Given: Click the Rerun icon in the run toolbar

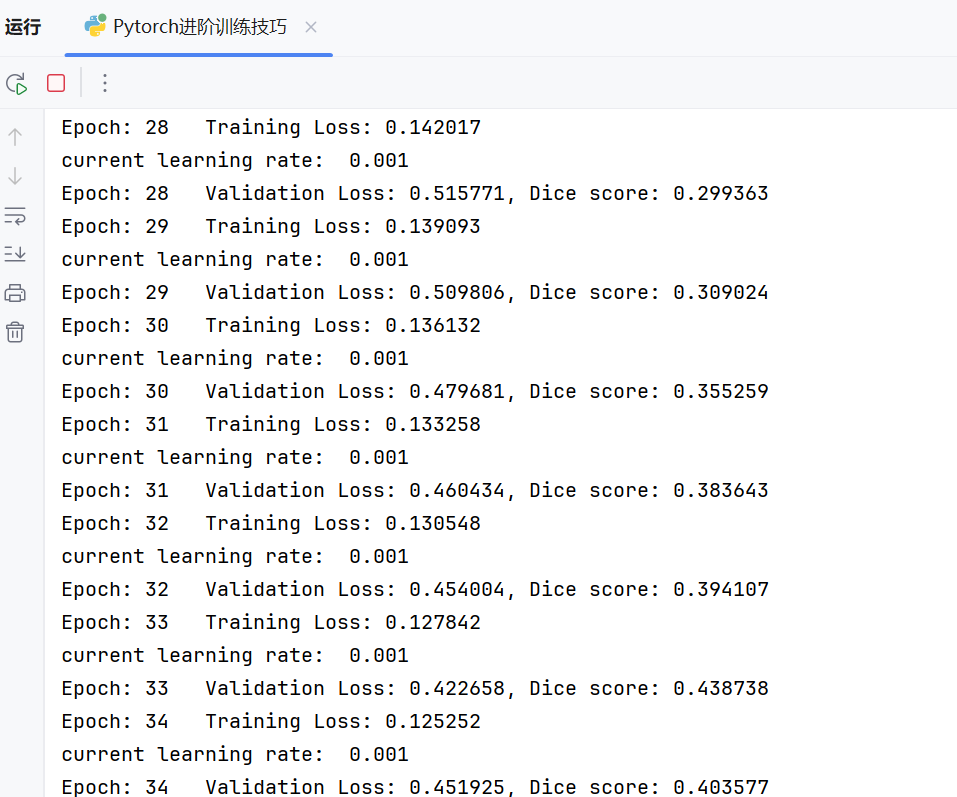Looking at the screenshot, I should coord(16,84).
